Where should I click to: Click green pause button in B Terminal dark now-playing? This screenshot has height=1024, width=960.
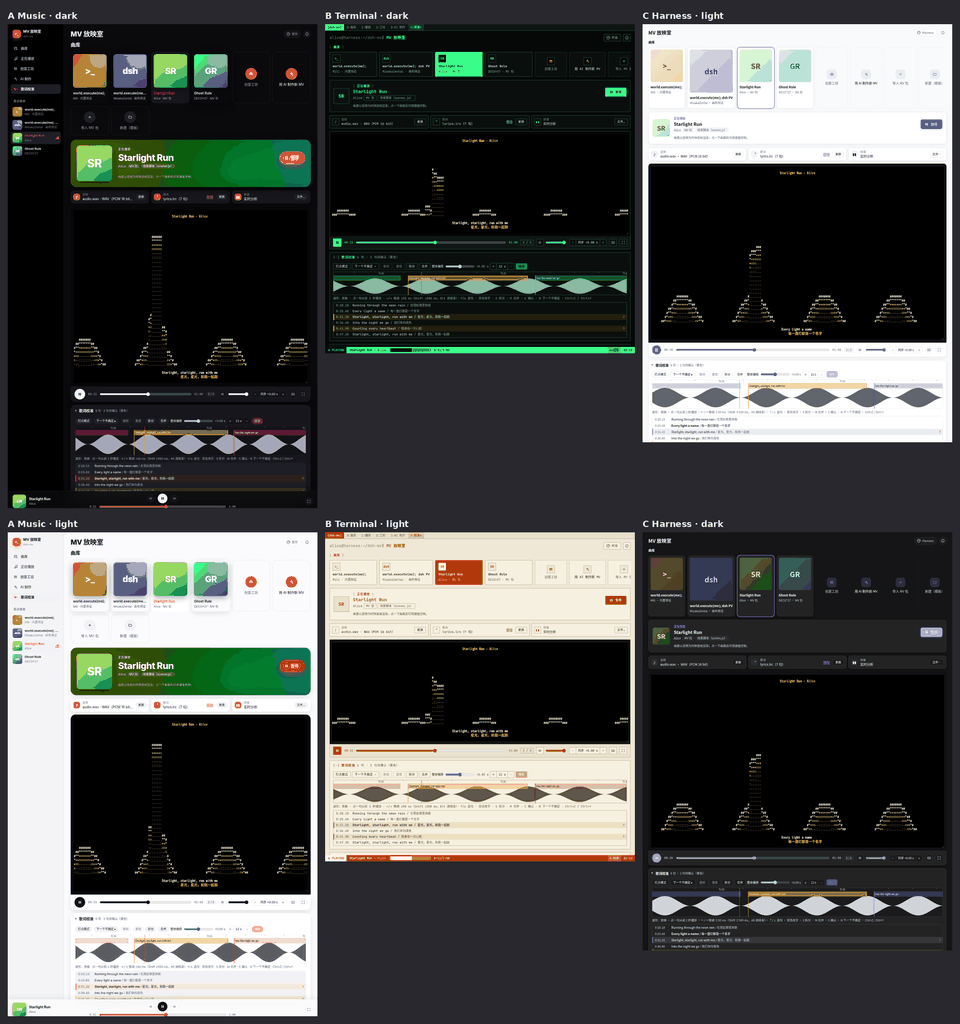coord(615,92)
